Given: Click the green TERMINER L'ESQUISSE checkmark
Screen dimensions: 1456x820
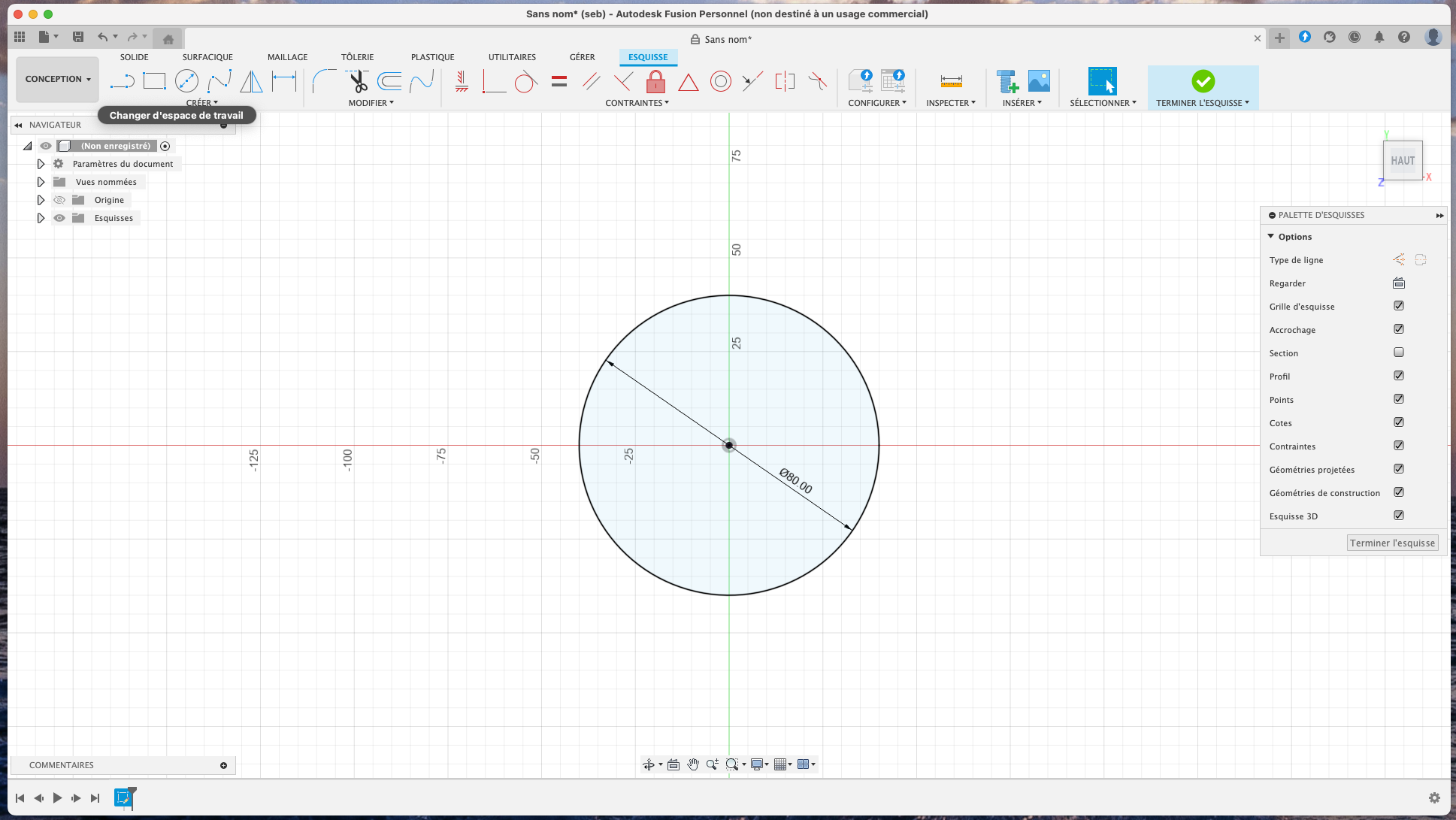Looking at the screenshot, I should [x=1203, y=81].
